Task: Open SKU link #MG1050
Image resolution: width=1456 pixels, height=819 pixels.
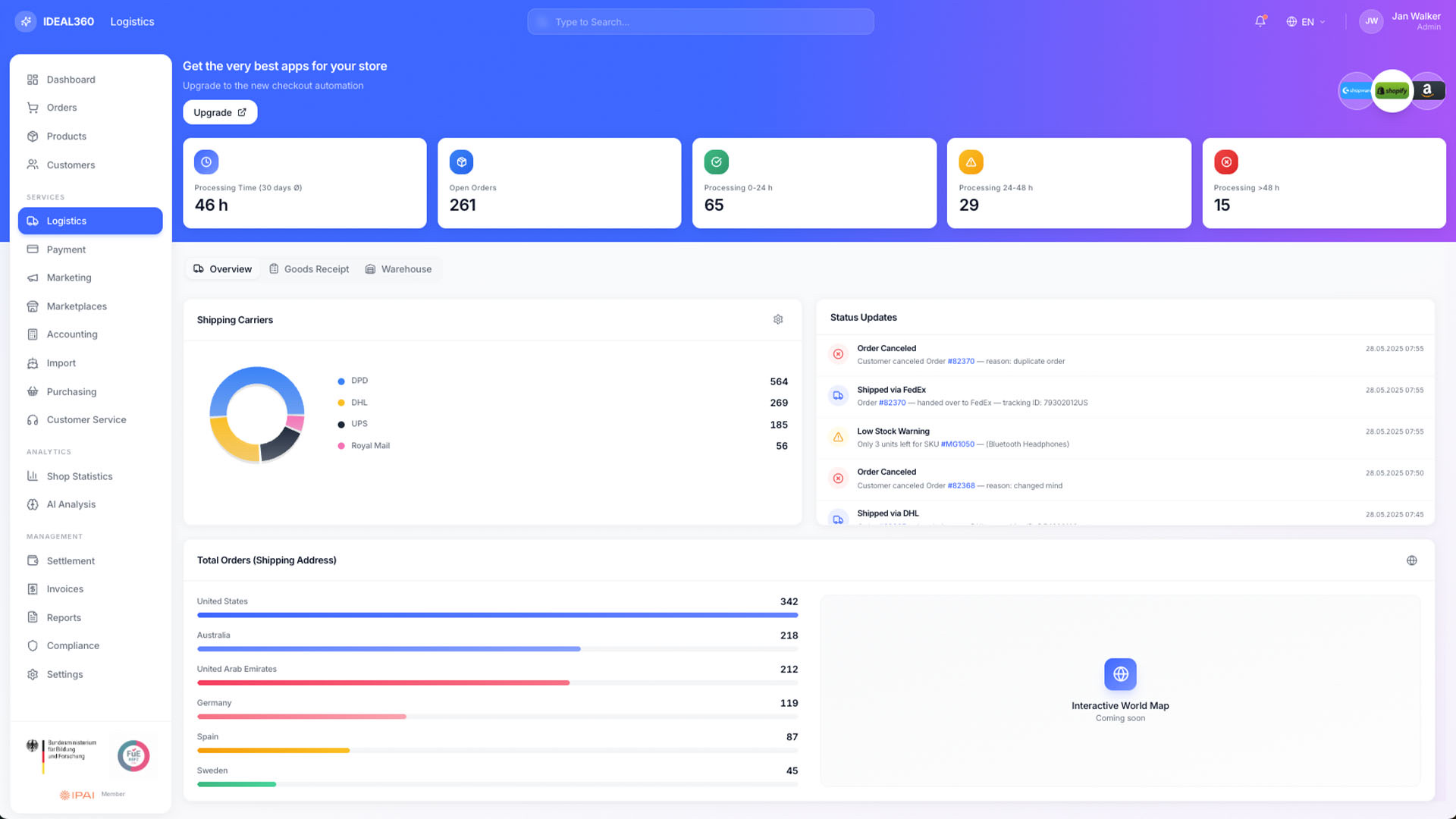Action: (958, 444)
